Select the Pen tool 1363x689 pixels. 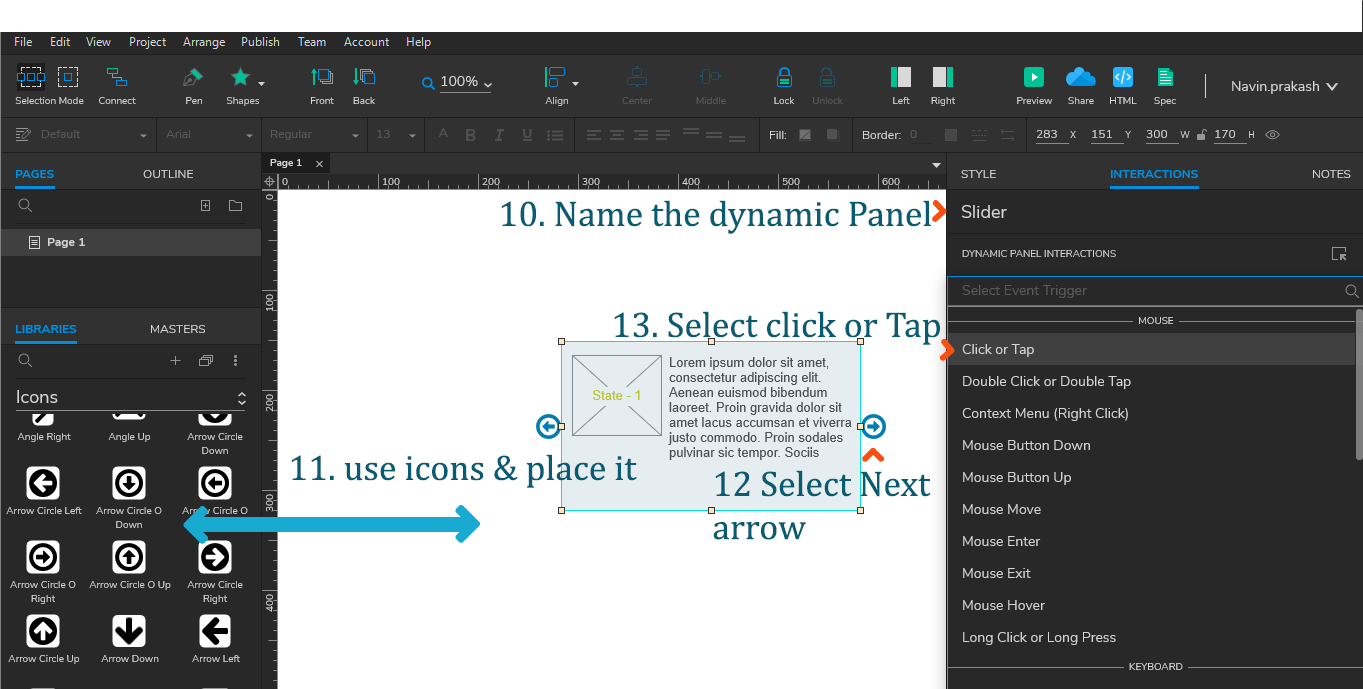pyautogui.click(x=192, y=80)
